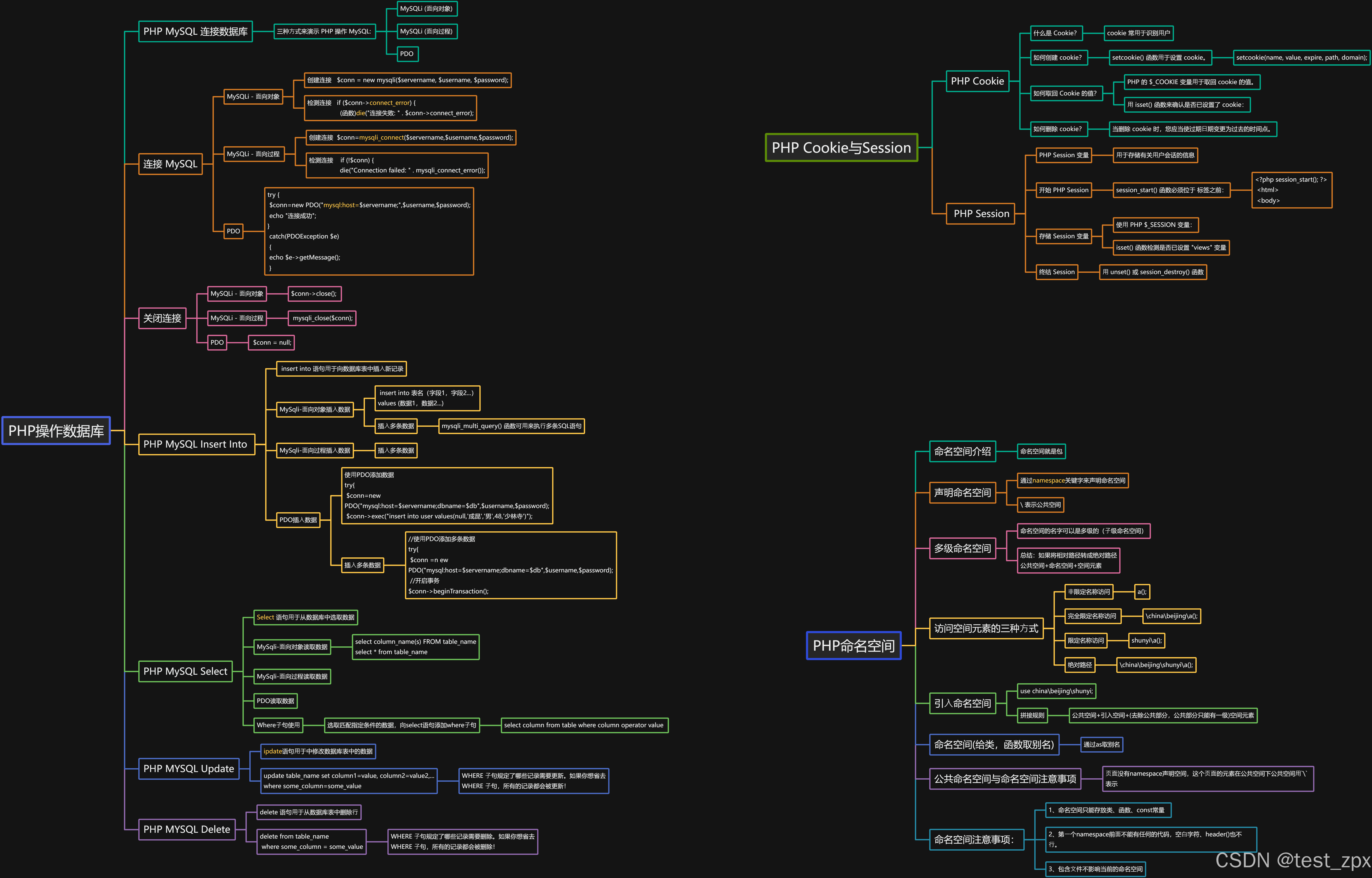Click the PHP MySQL Select node
Viewport: 1372px width, 878px height.
pos(185,671)
